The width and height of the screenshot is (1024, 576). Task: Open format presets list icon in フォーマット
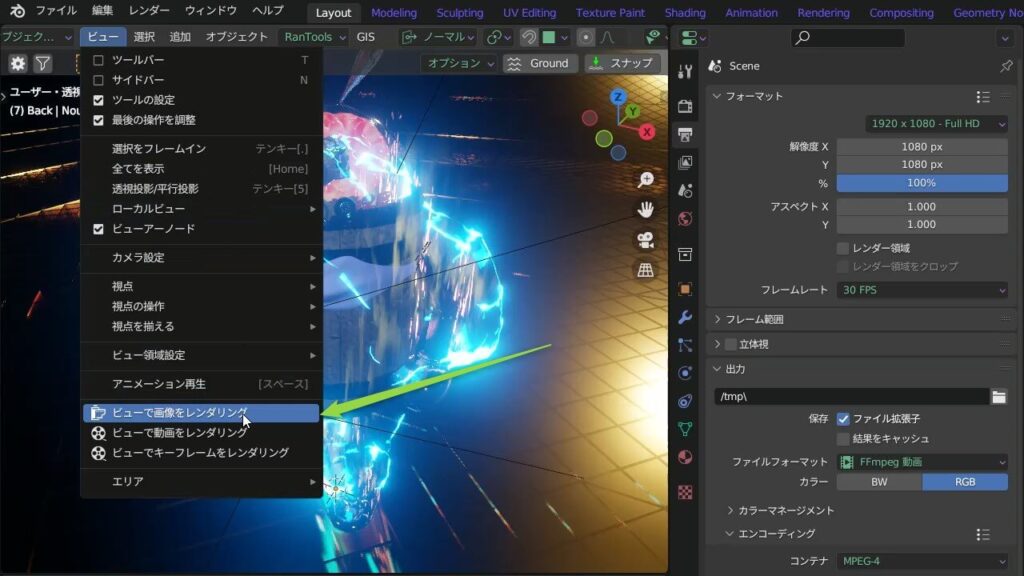983,97
